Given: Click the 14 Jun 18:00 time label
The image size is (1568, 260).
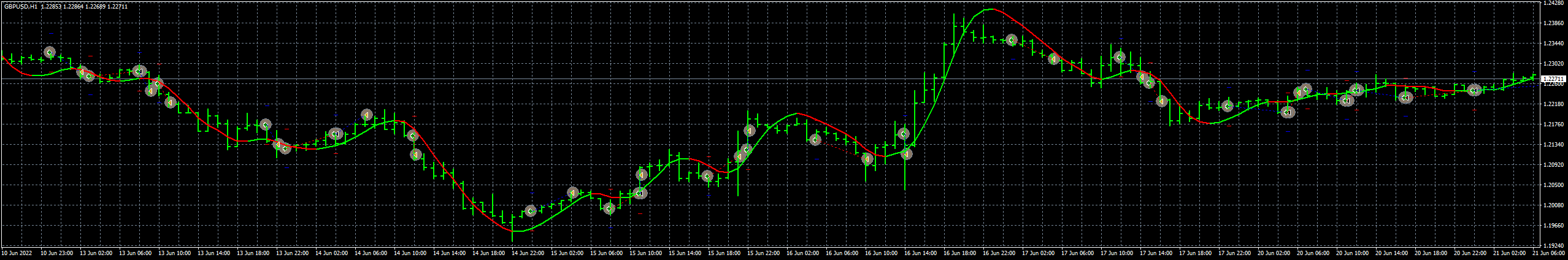Looking at the screenshot, I should [489, 253].
